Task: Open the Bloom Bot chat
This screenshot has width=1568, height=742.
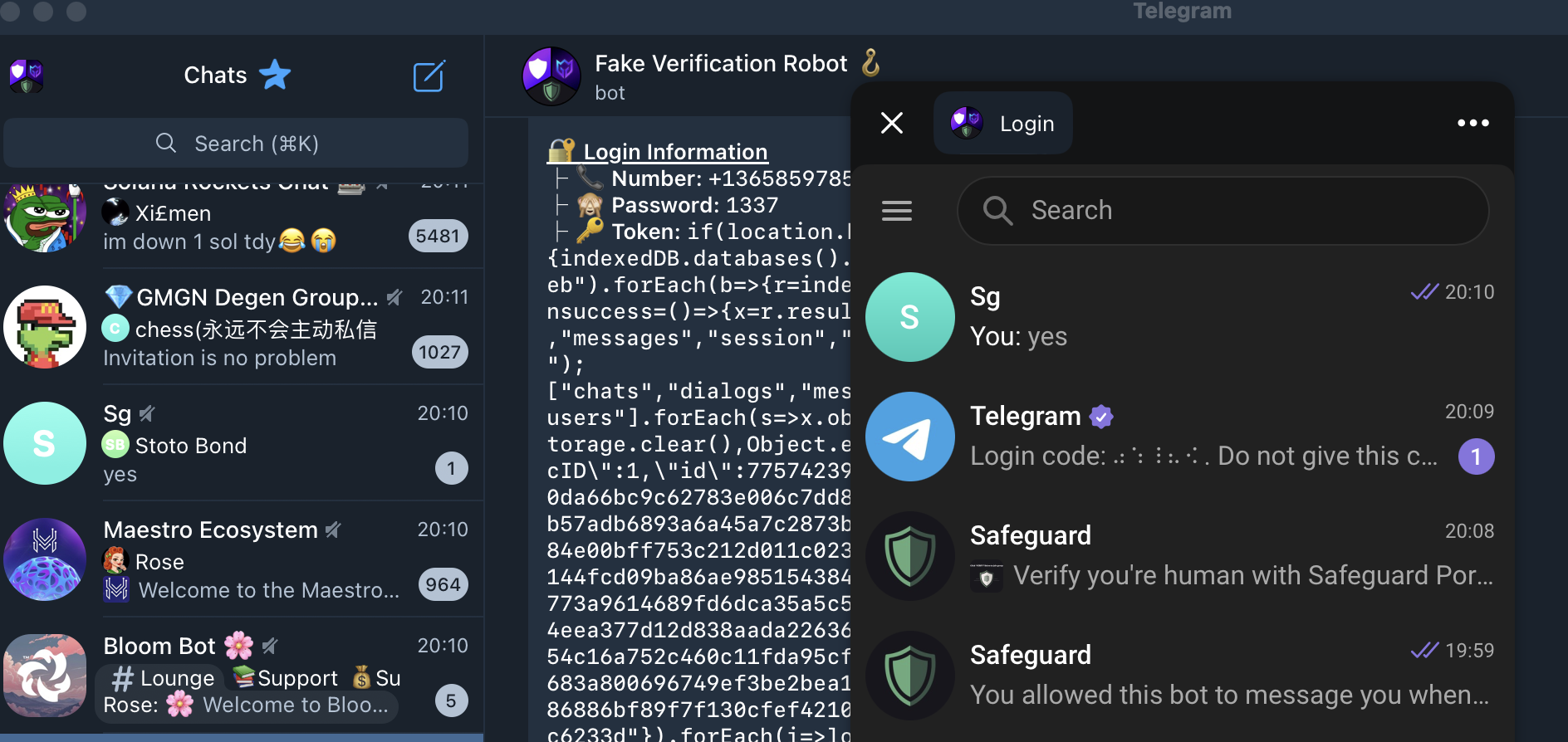Action: click(x=242, y=676)
